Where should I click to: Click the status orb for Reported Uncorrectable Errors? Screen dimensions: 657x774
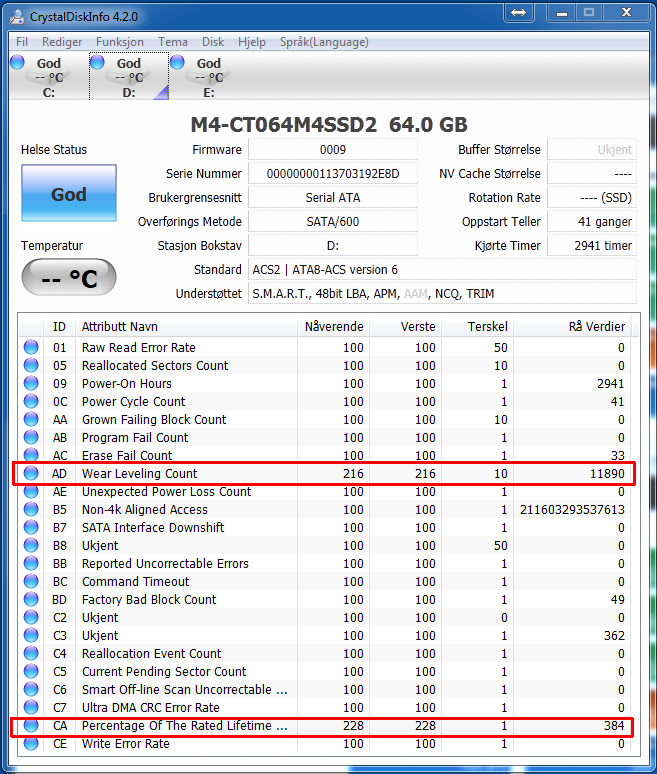pos(31,563)
